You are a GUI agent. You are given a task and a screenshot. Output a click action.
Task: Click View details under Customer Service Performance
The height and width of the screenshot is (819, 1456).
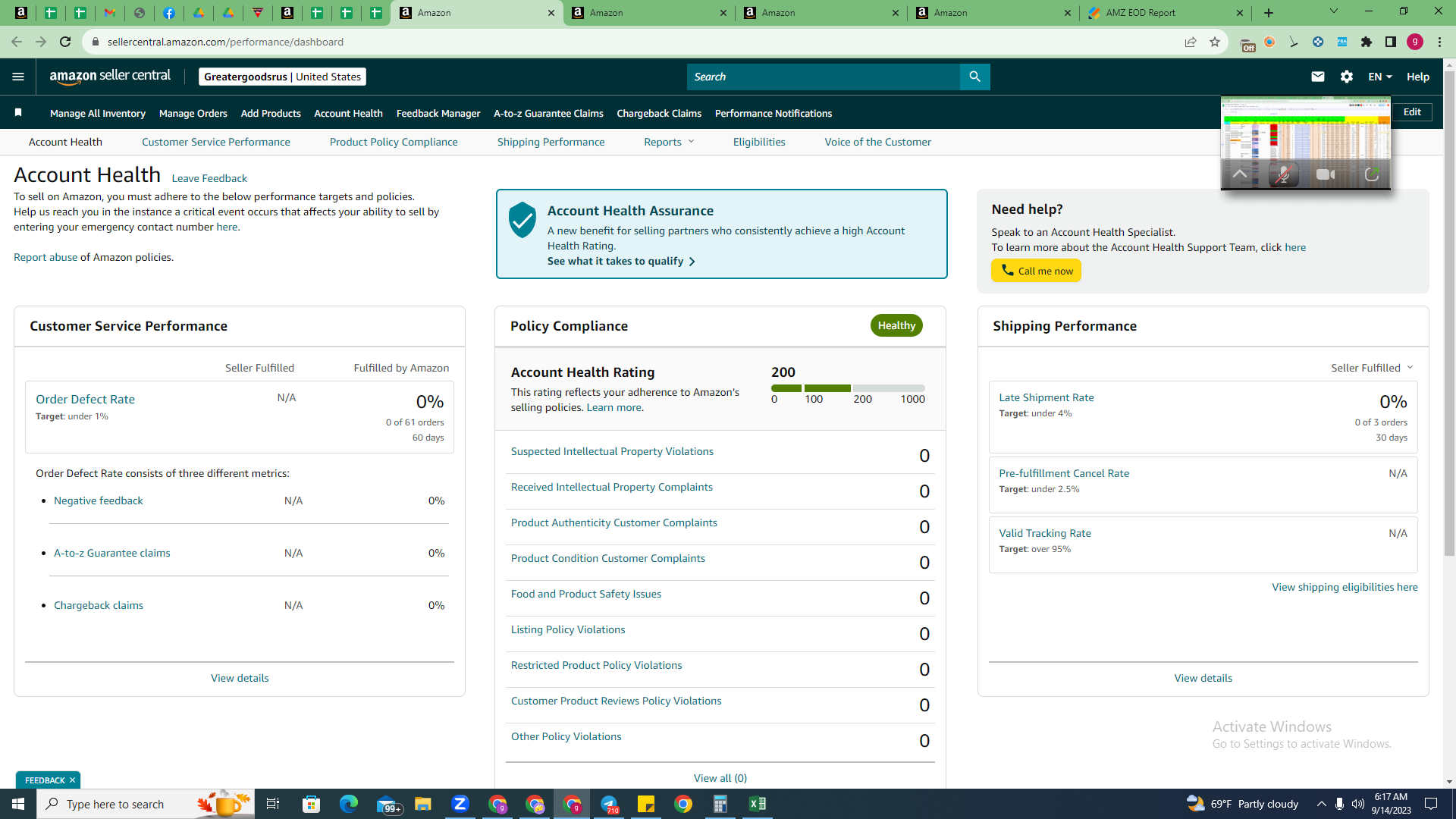240,678
